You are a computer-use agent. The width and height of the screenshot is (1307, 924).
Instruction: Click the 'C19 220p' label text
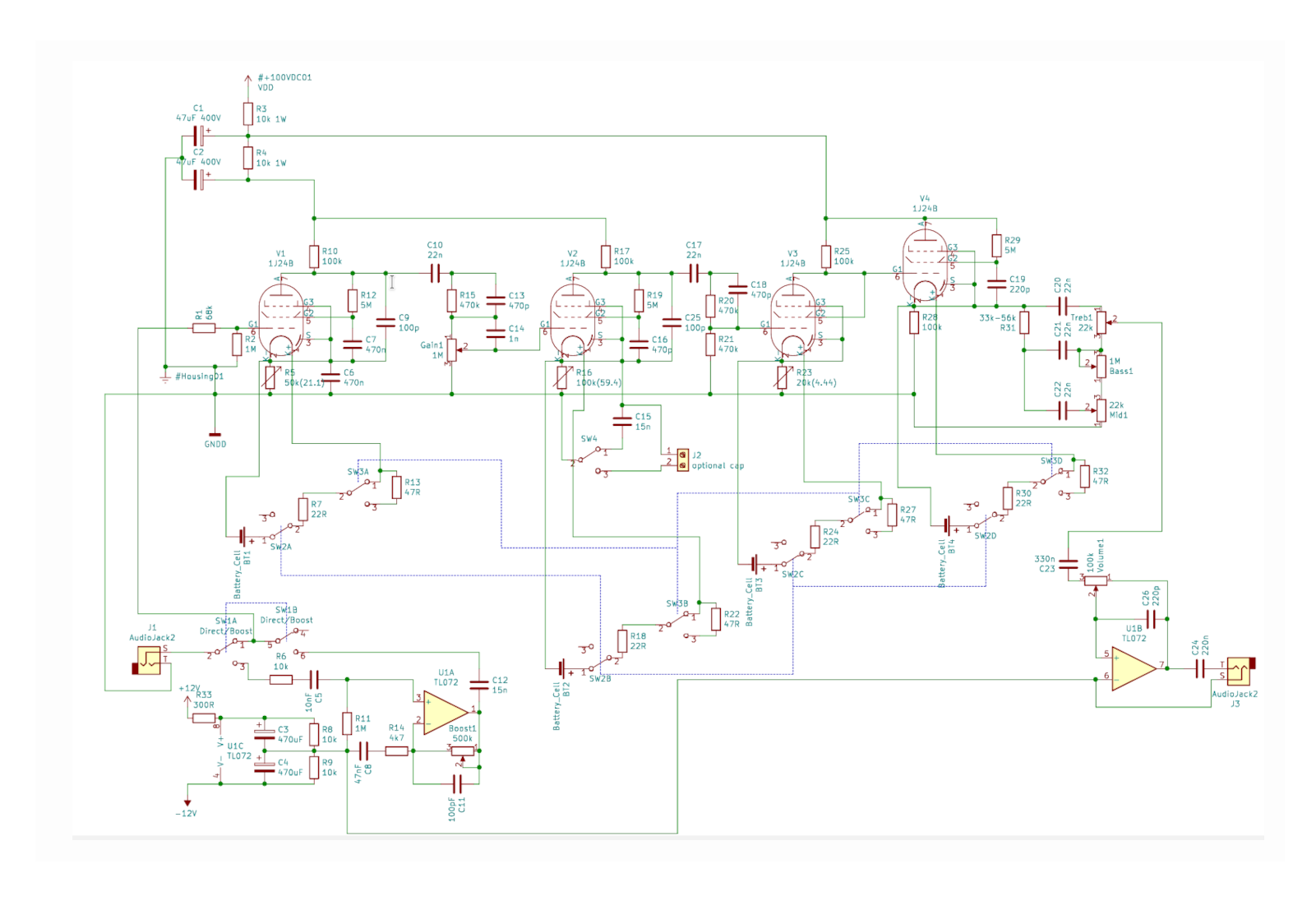pos(1019,284)
